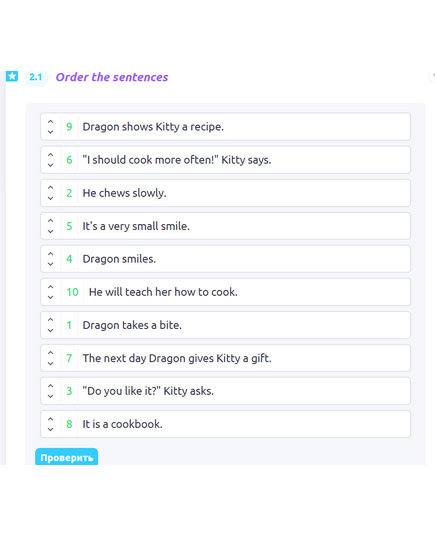
Task: Move 'Dragon takes a bite' down
Action: point(50,330)
